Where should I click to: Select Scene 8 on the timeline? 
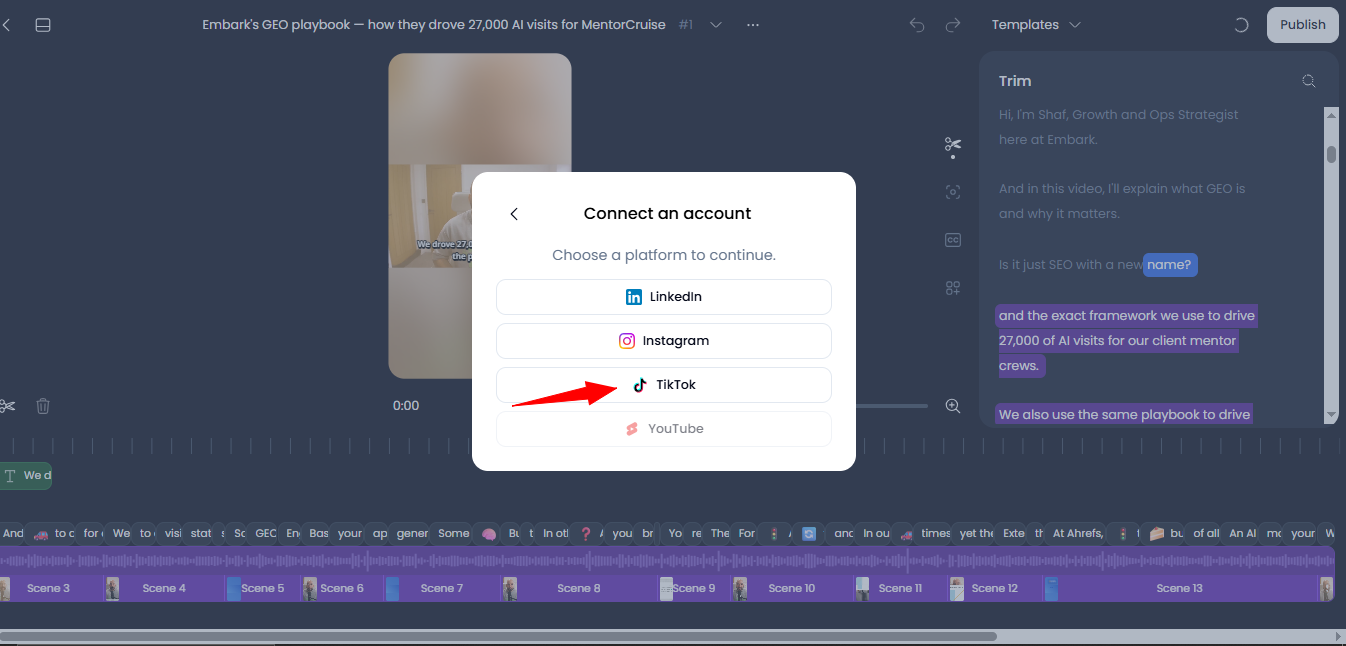(x=580, y=588)
